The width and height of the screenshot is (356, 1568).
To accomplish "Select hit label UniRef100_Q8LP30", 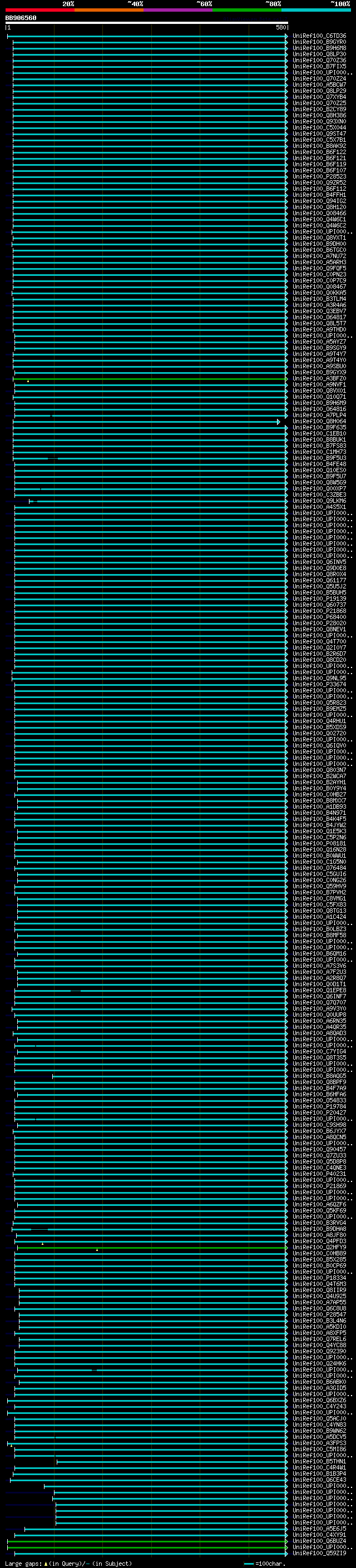I will pos(319,54).
